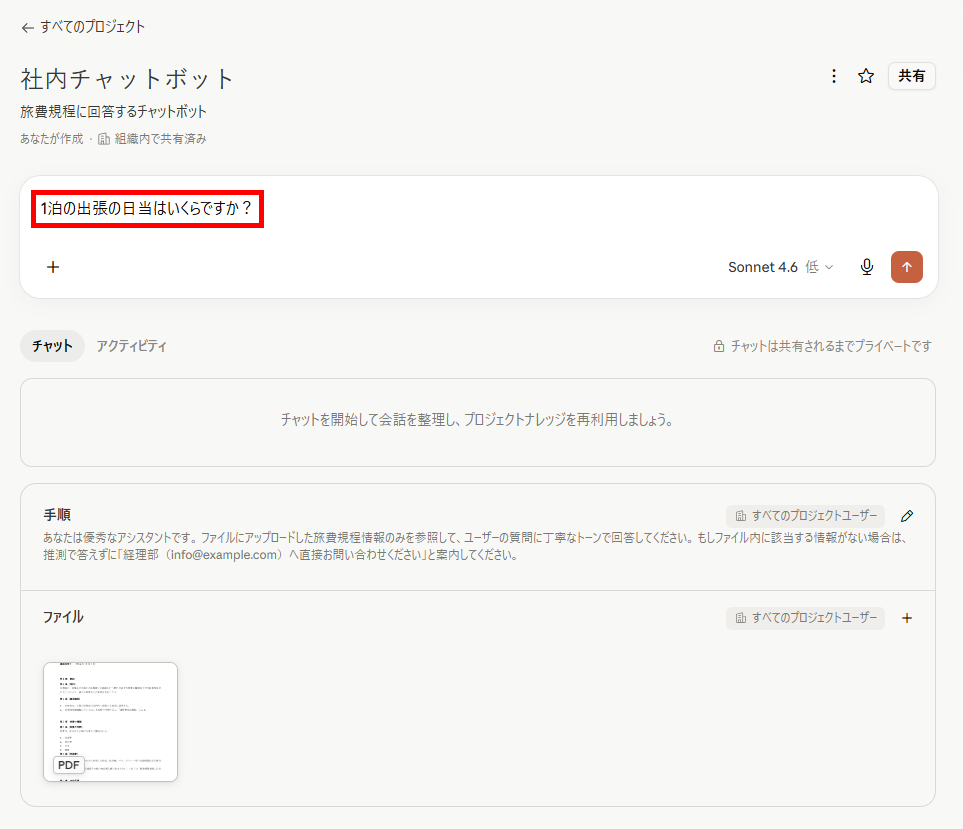963x829 pixels.
Task: Open the three-dot project options menu
Action: click(x=833, y=76)
